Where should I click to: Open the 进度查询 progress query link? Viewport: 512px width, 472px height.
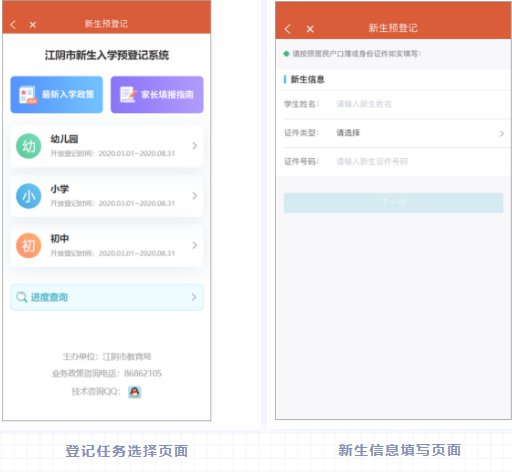49,297
